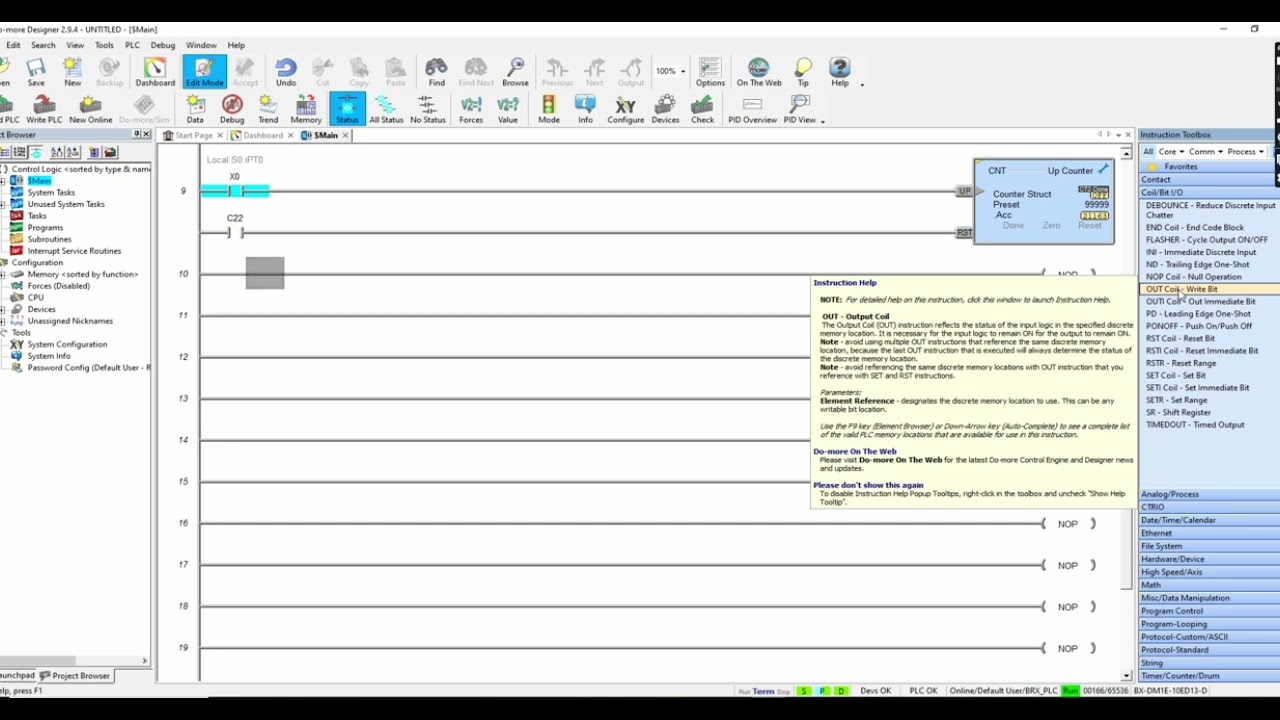This screenshot has height=720, width=1280.
Task: Click the New Online icon
Action: point(91,110)
